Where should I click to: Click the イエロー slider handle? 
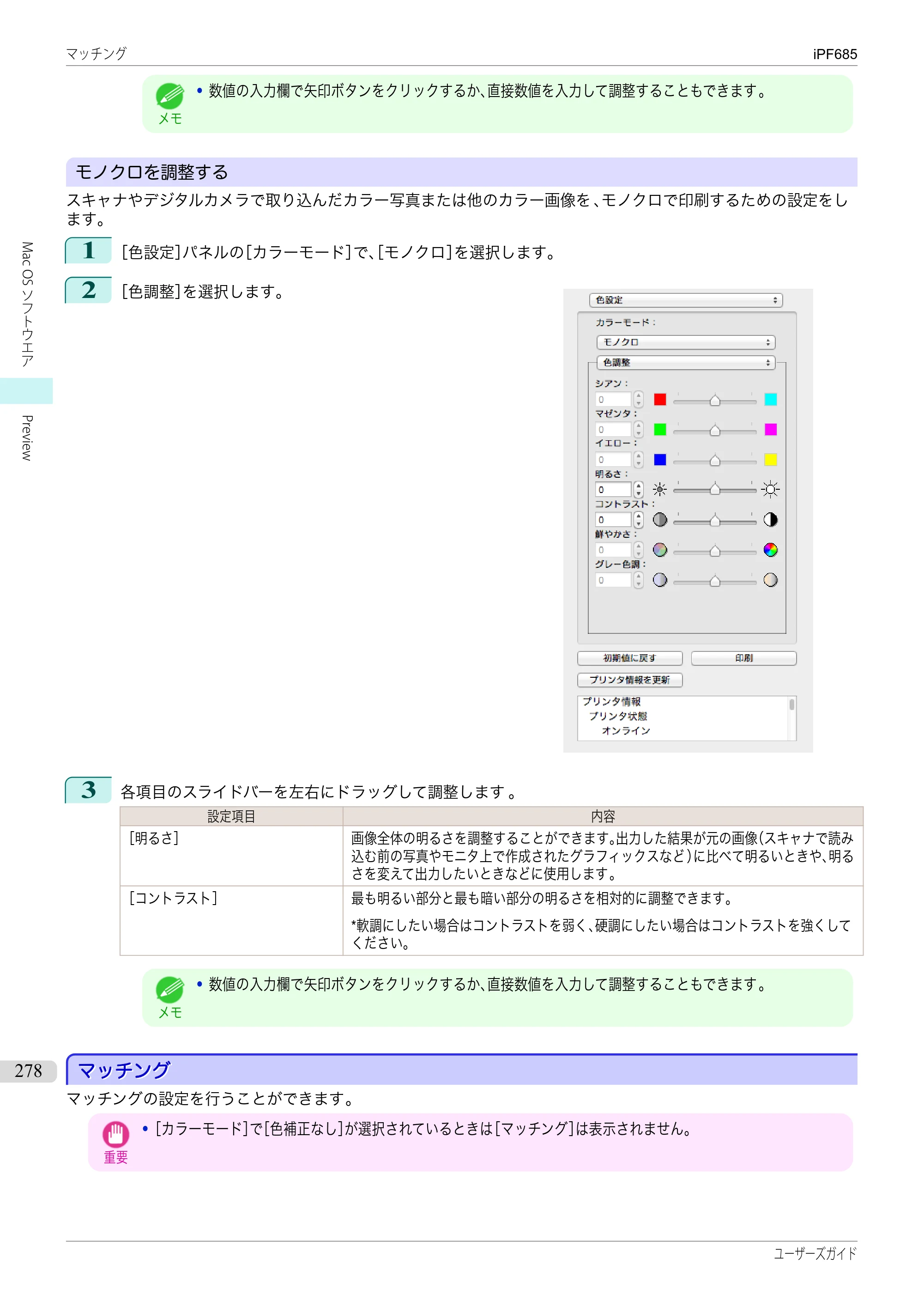pyautogui.click(x=715, y=461)
